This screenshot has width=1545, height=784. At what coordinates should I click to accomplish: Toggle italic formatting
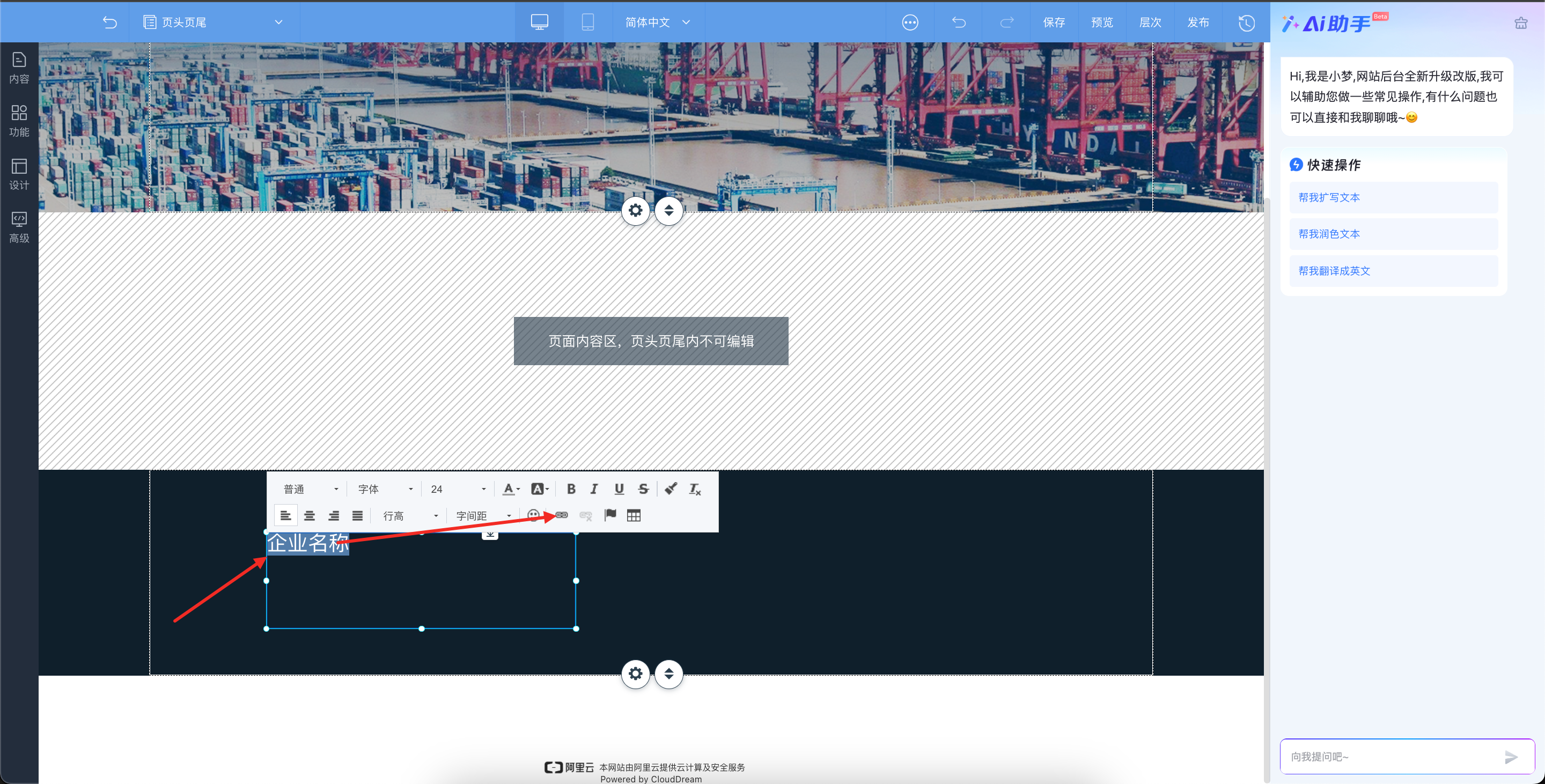594,489
